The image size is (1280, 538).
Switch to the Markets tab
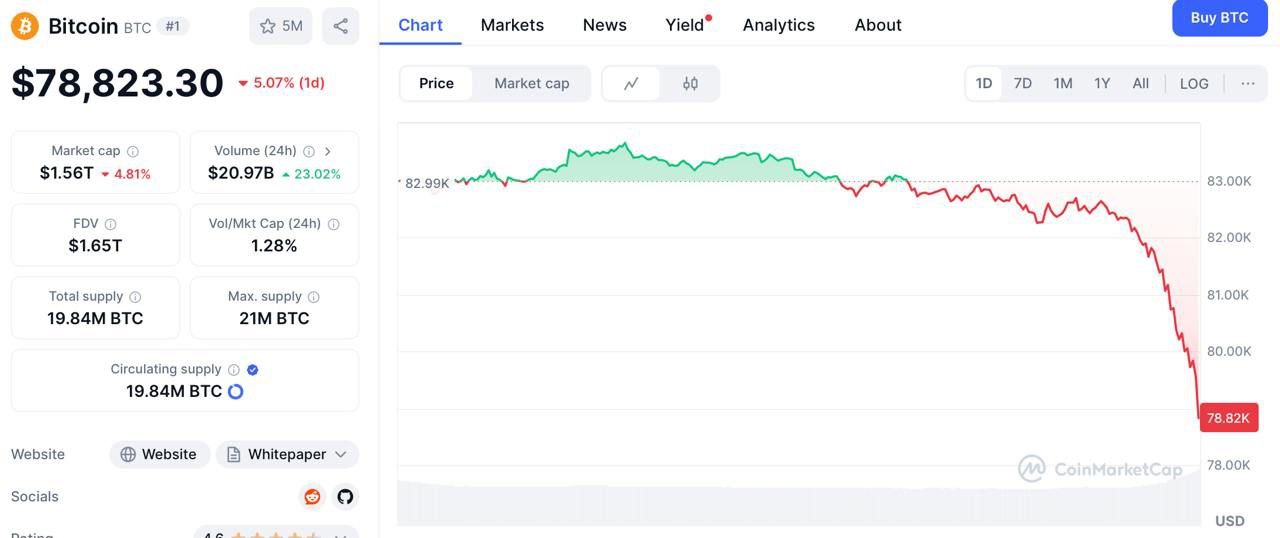point(512,25)
